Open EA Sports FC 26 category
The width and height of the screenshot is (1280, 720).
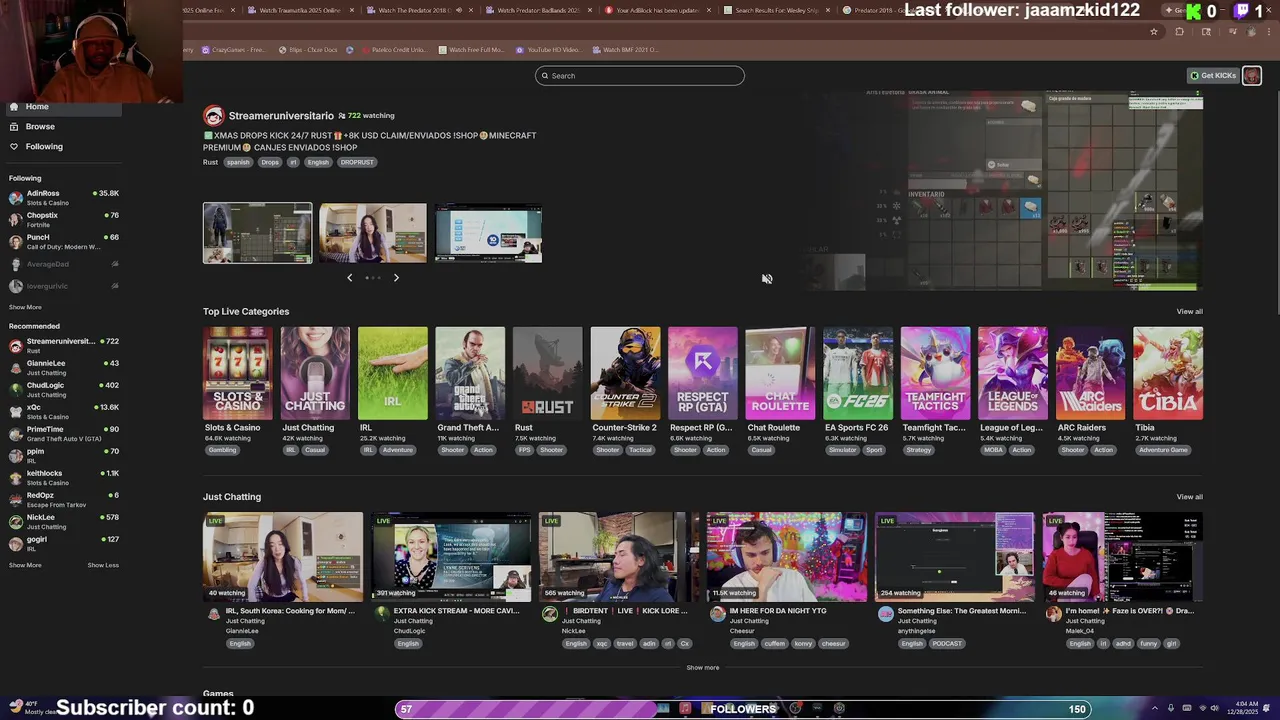tap(858, 373)
